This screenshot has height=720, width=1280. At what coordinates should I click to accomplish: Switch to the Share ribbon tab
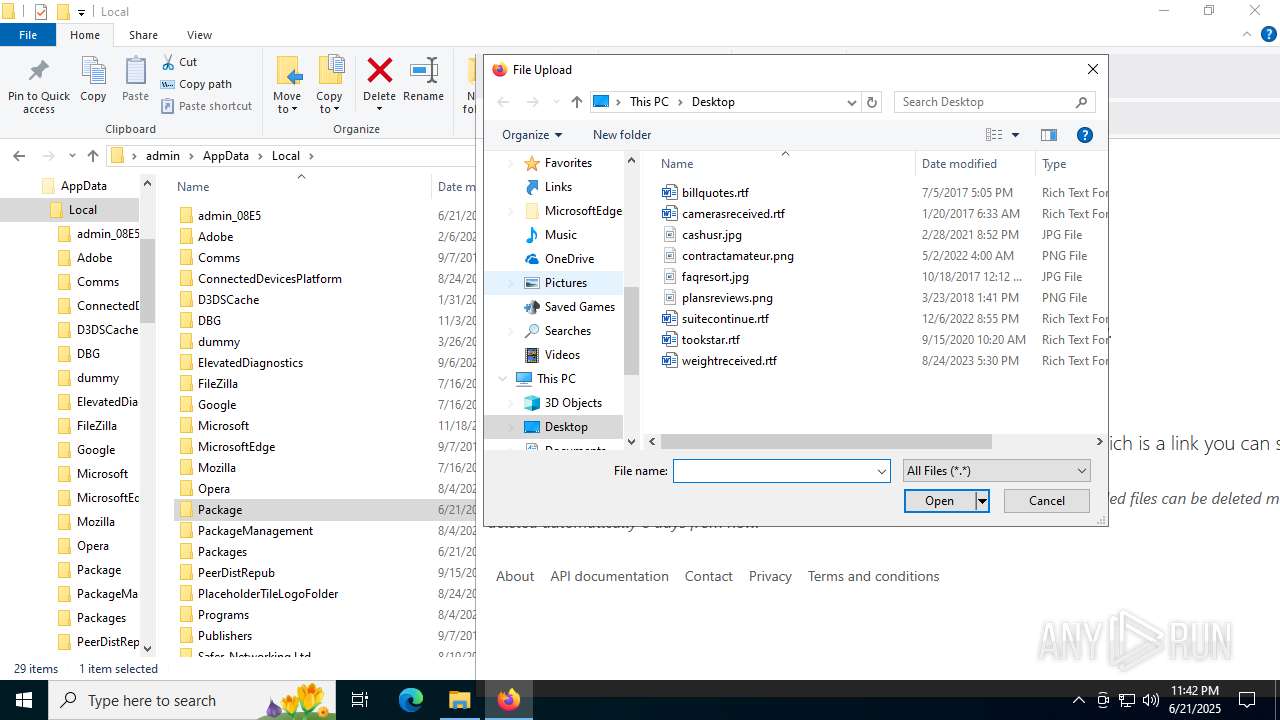pyautogui.click(x=143, y=35)
